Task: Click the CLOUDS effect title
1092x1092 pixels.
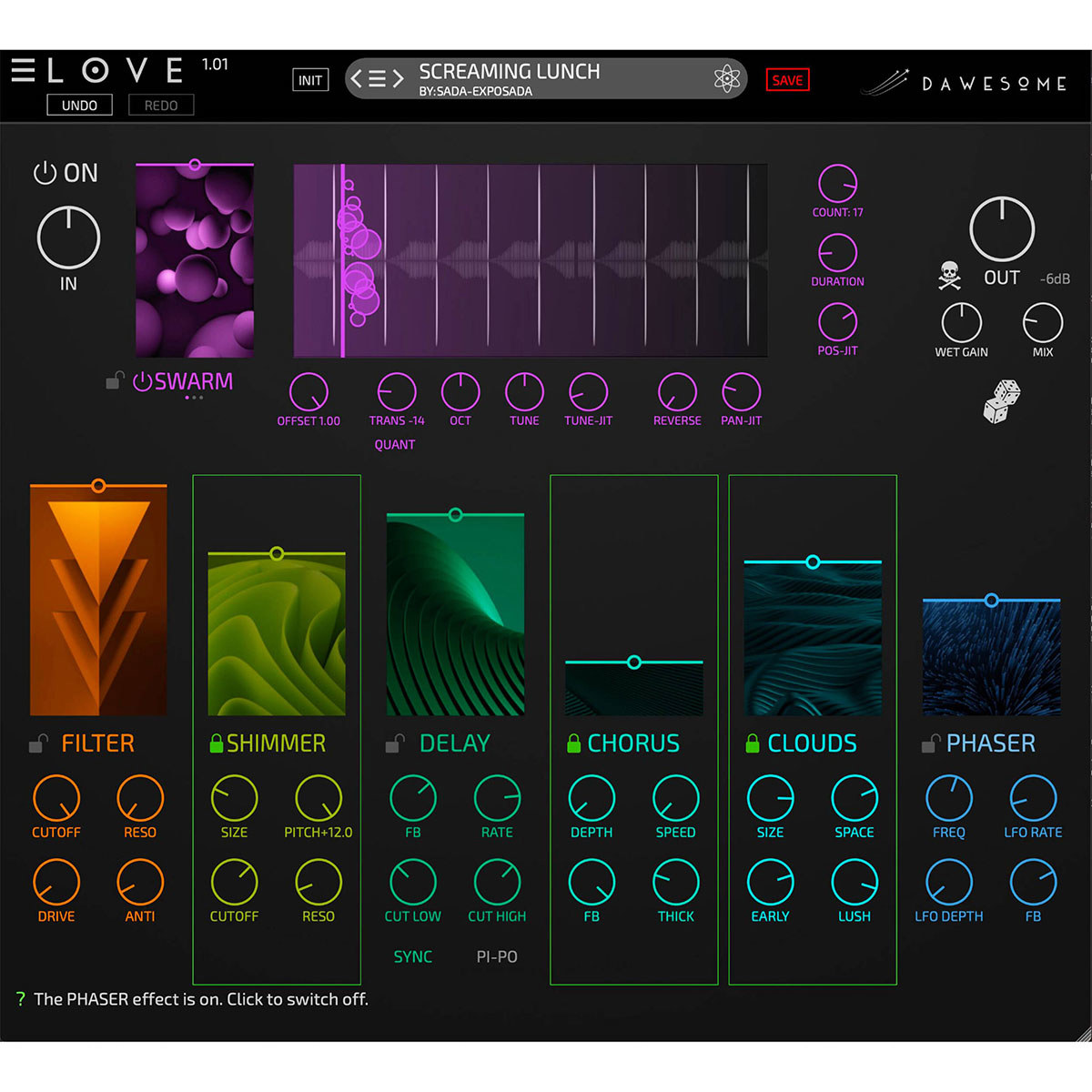Action: [812, 743]
